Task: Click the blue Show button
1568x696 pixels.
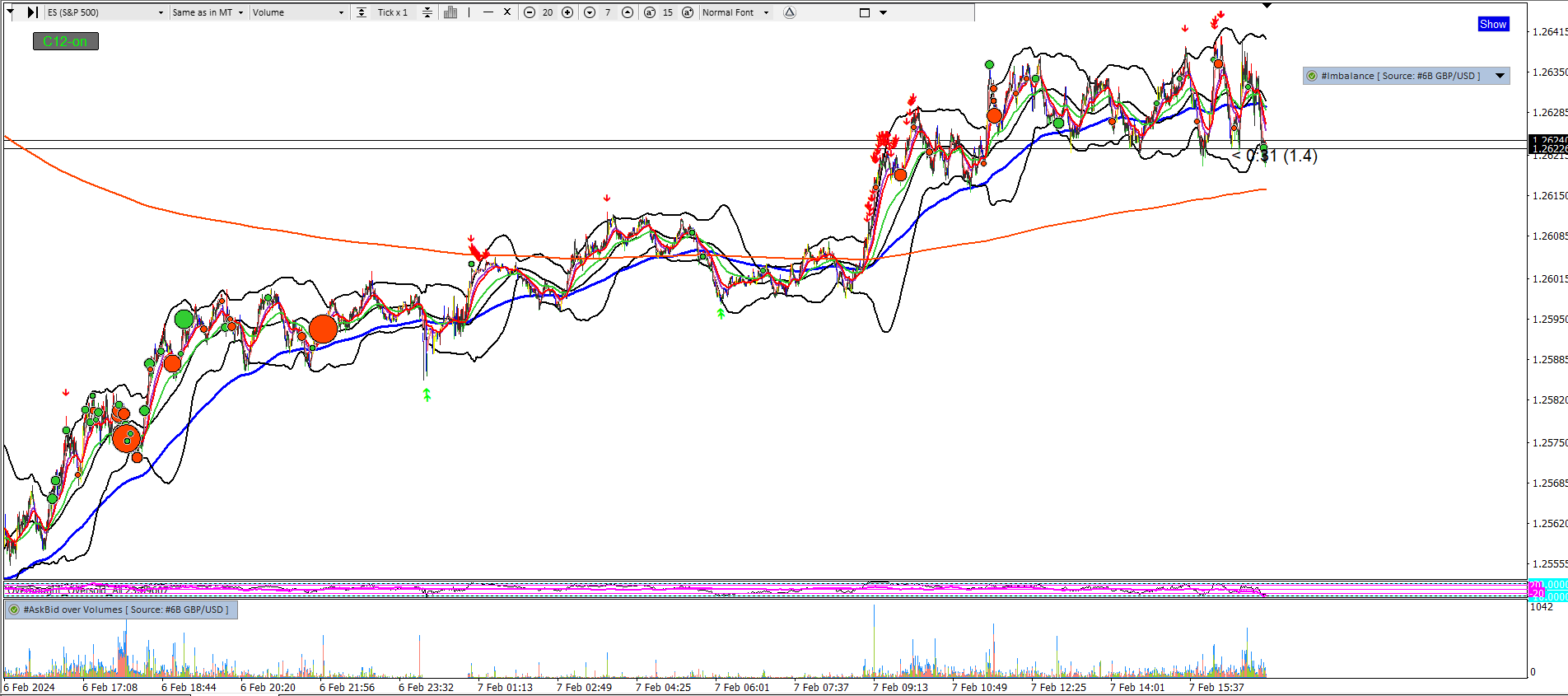Action: (1493, 24)
